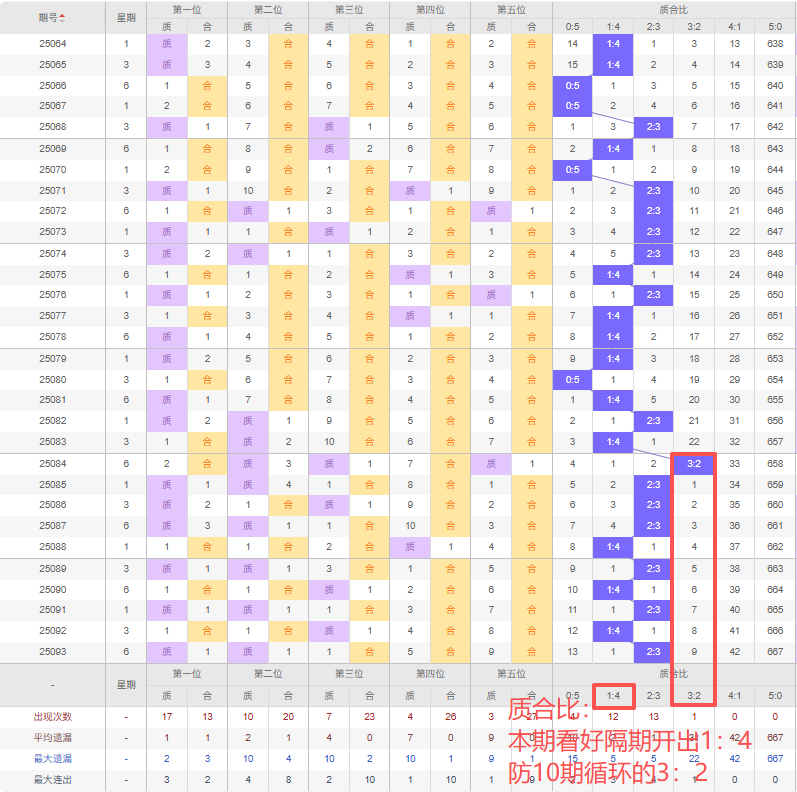This screenshot has height=792, width=797.
Task: Click the 2:3 highlighted cell in row 25068
Action: point(653,127)
